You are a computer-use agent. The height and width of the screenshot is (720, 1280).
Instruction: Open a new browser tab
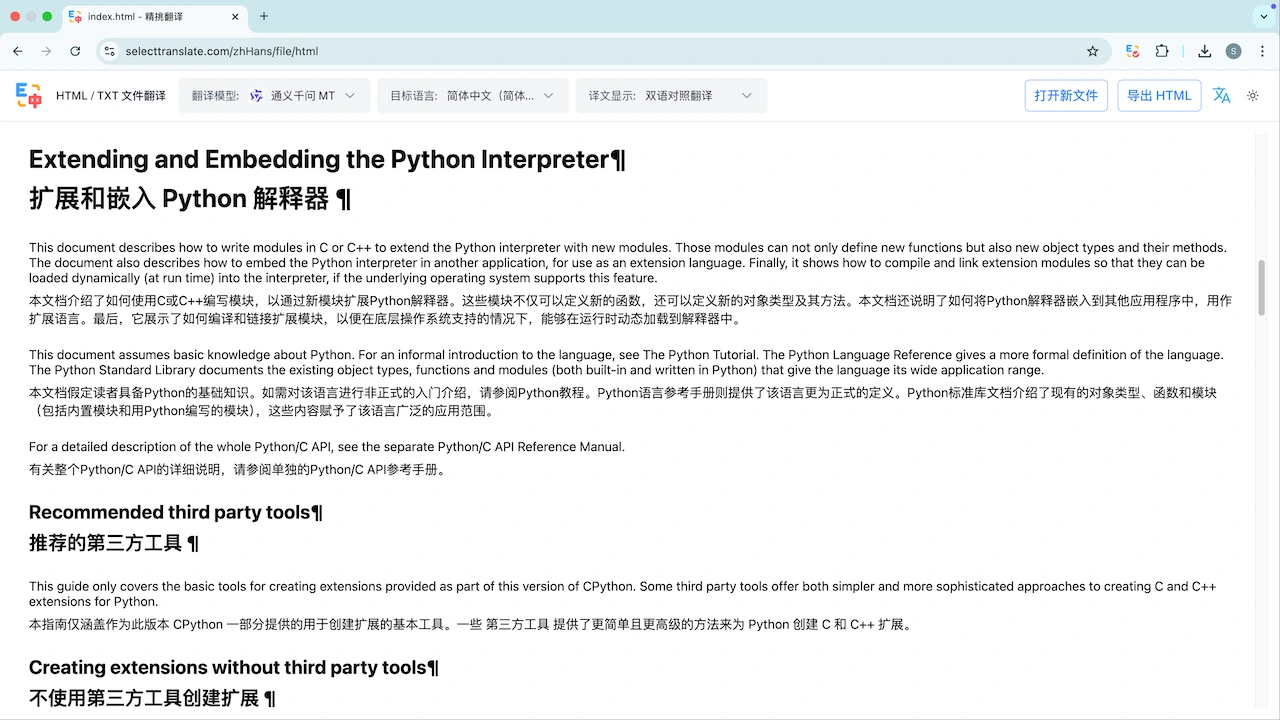[264, 16]
